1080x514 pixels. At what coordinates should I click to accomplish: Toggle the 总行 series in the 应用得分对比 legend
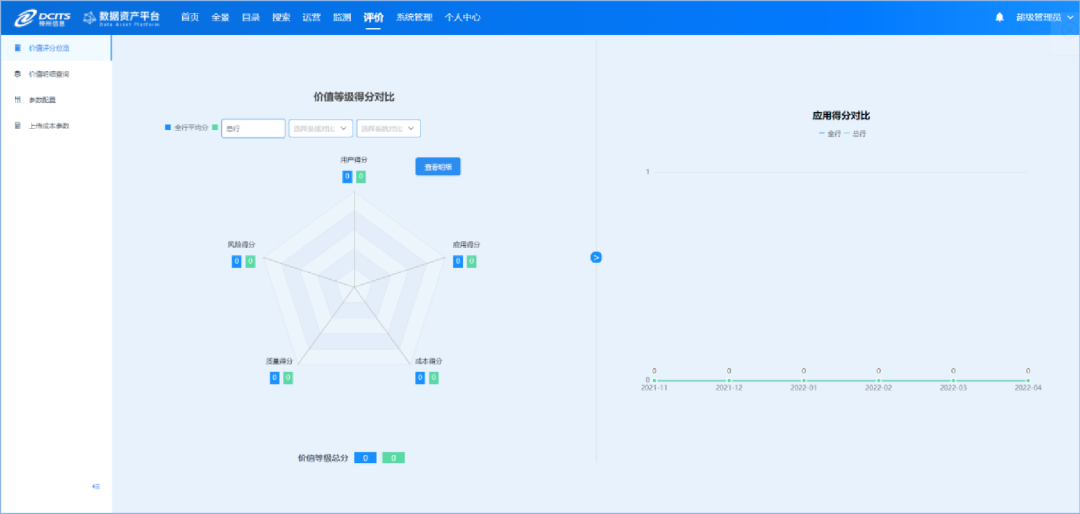[x=855, y=133]
